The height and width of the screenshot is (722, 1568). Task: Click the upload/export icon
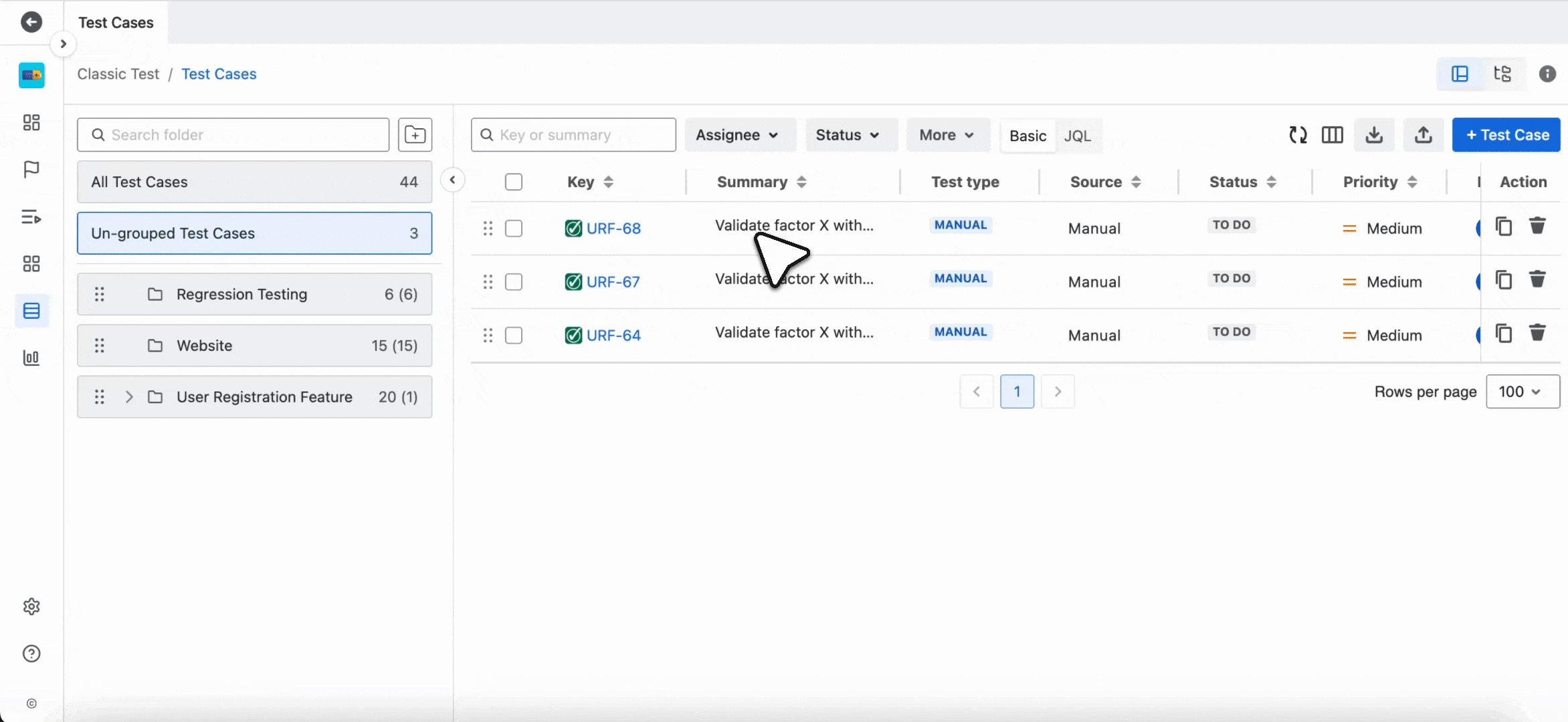[x=1423, y=135]
